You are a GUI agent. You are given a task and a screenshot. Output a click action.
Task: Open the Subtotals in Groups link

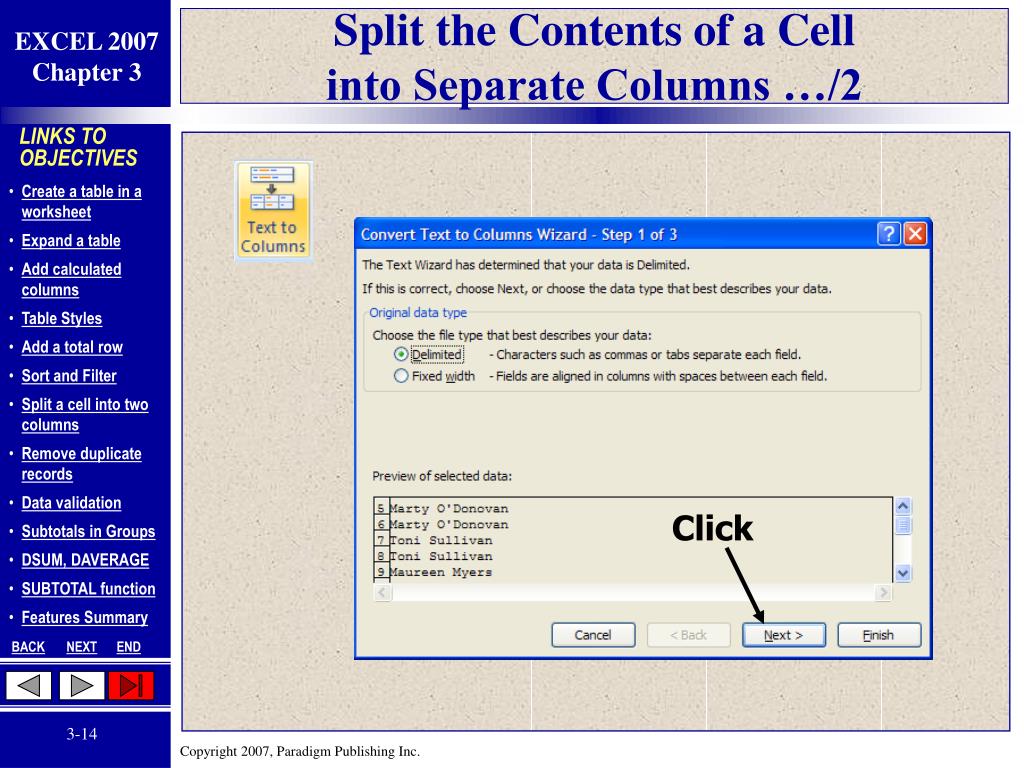point(88,532)
